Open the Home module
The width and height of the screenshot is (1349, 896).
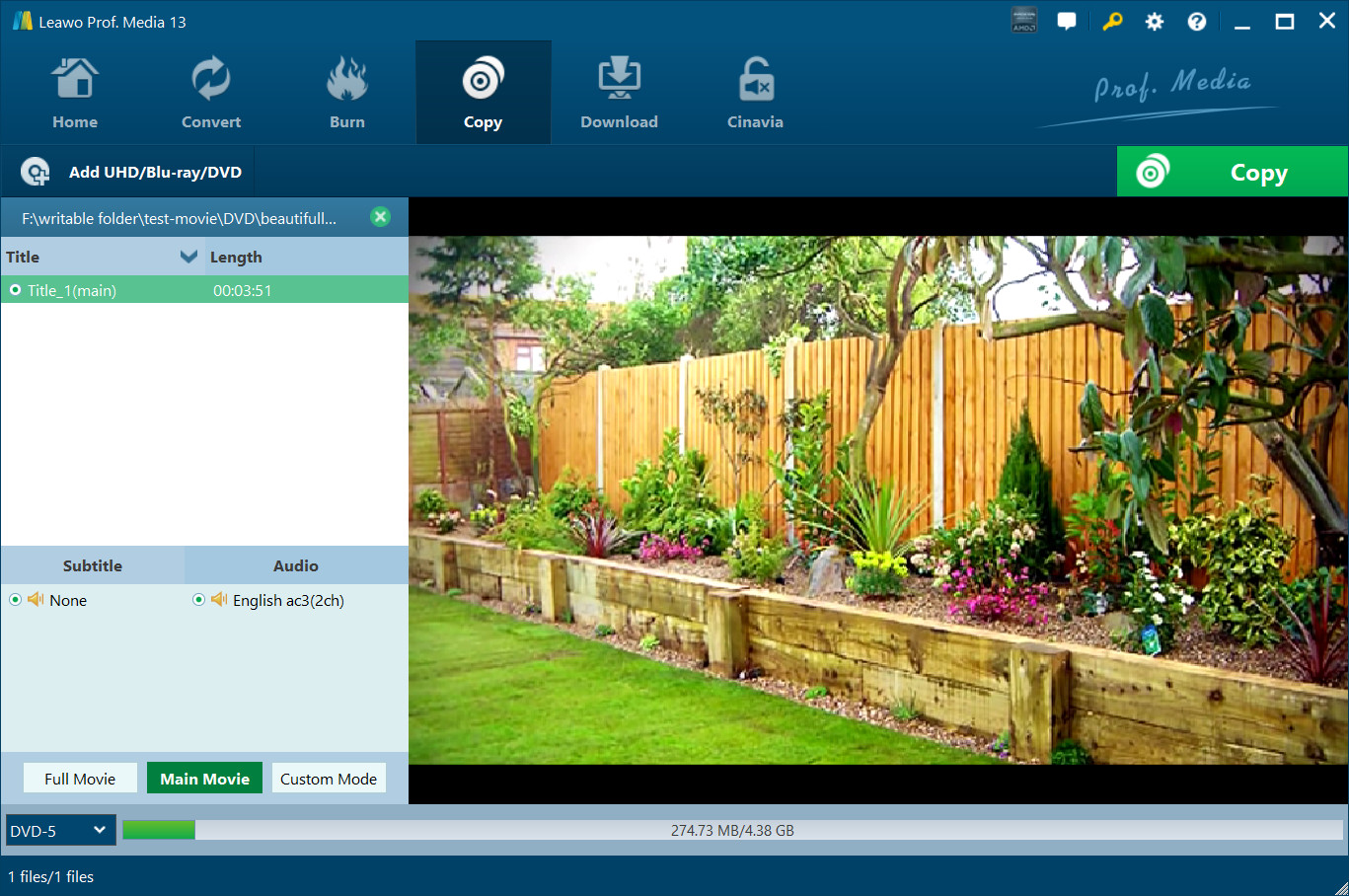75,94
